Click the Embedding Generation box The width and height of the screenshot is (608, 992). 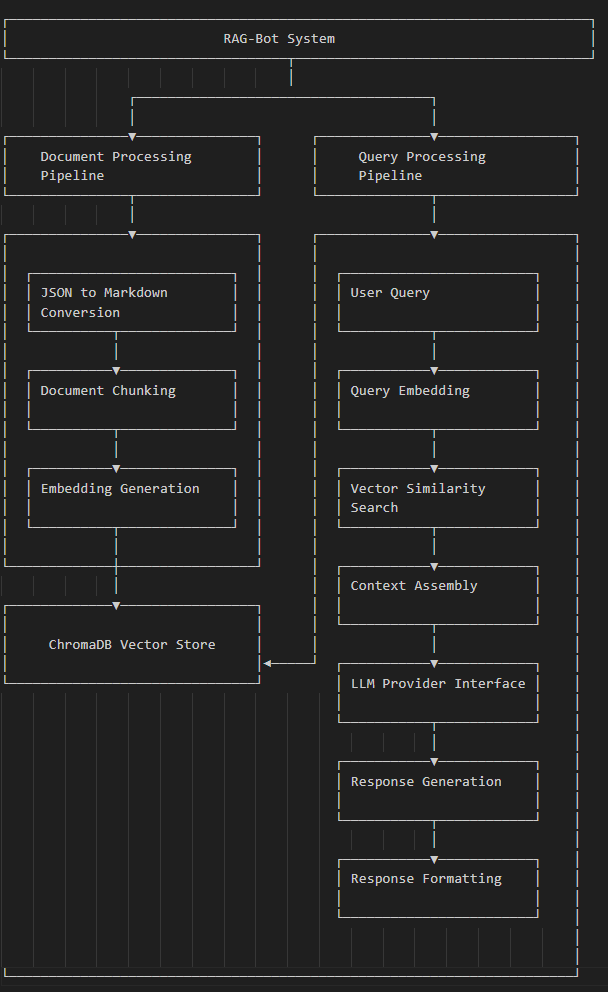[x=132, y=497]
